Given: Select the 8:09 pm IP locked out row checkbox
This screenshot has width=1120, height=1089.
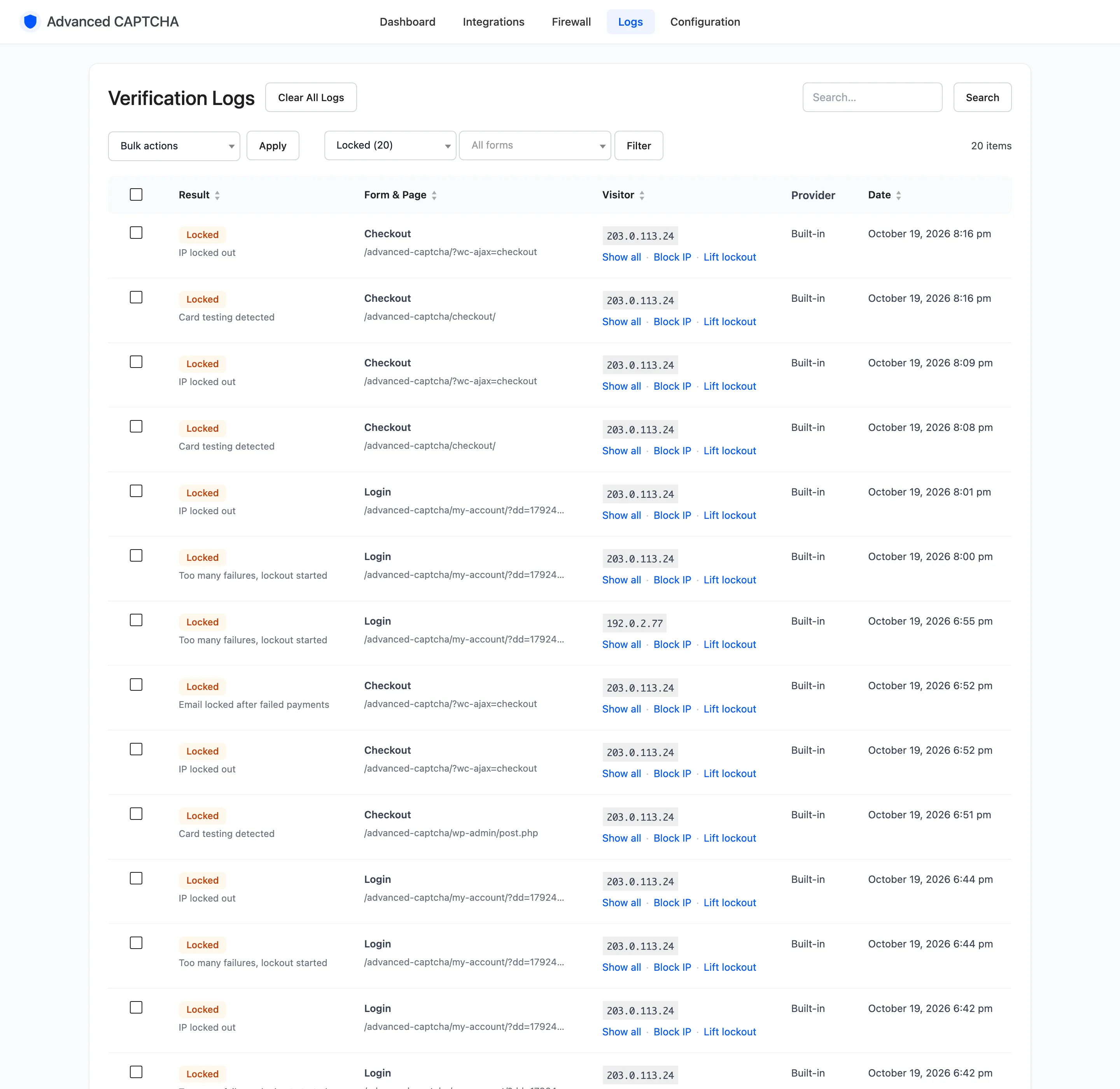Looking at the screenshot, I should pos(136,362).
